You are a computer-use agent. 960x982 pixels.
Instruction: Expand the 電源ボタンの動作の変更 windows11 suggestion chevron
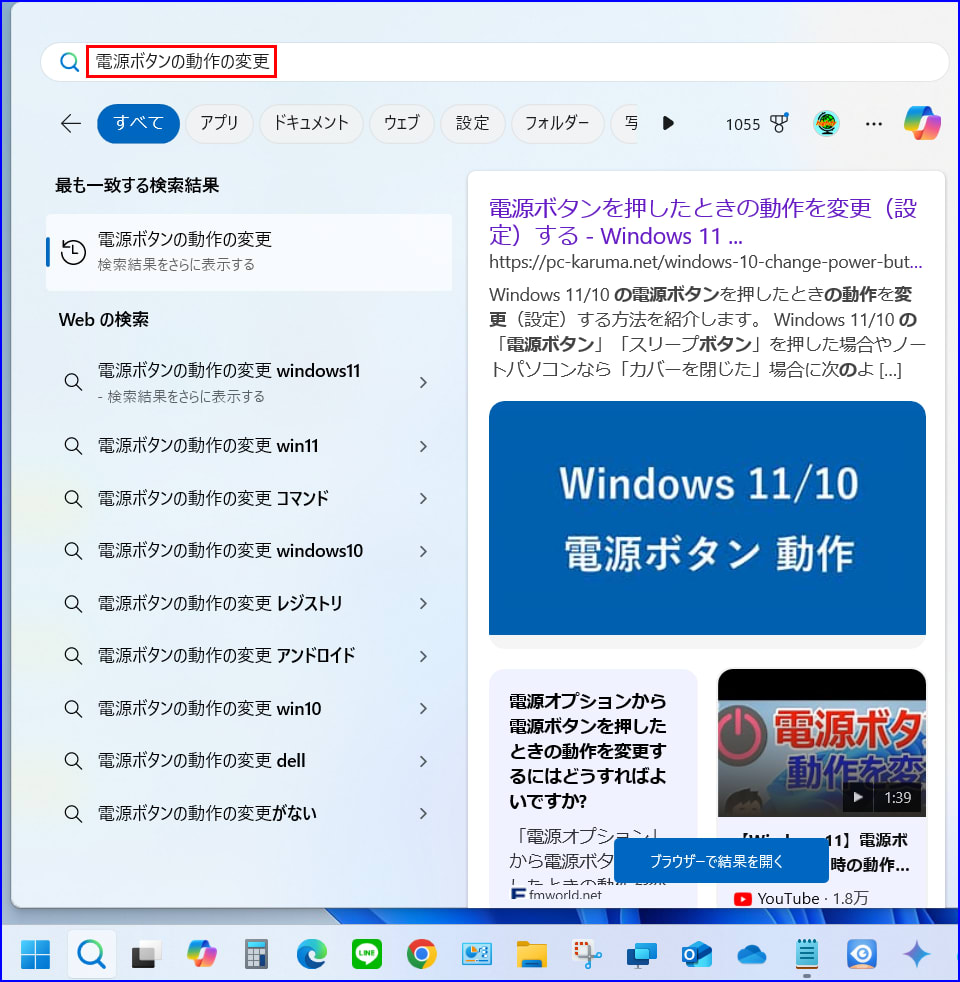point(423,382)
